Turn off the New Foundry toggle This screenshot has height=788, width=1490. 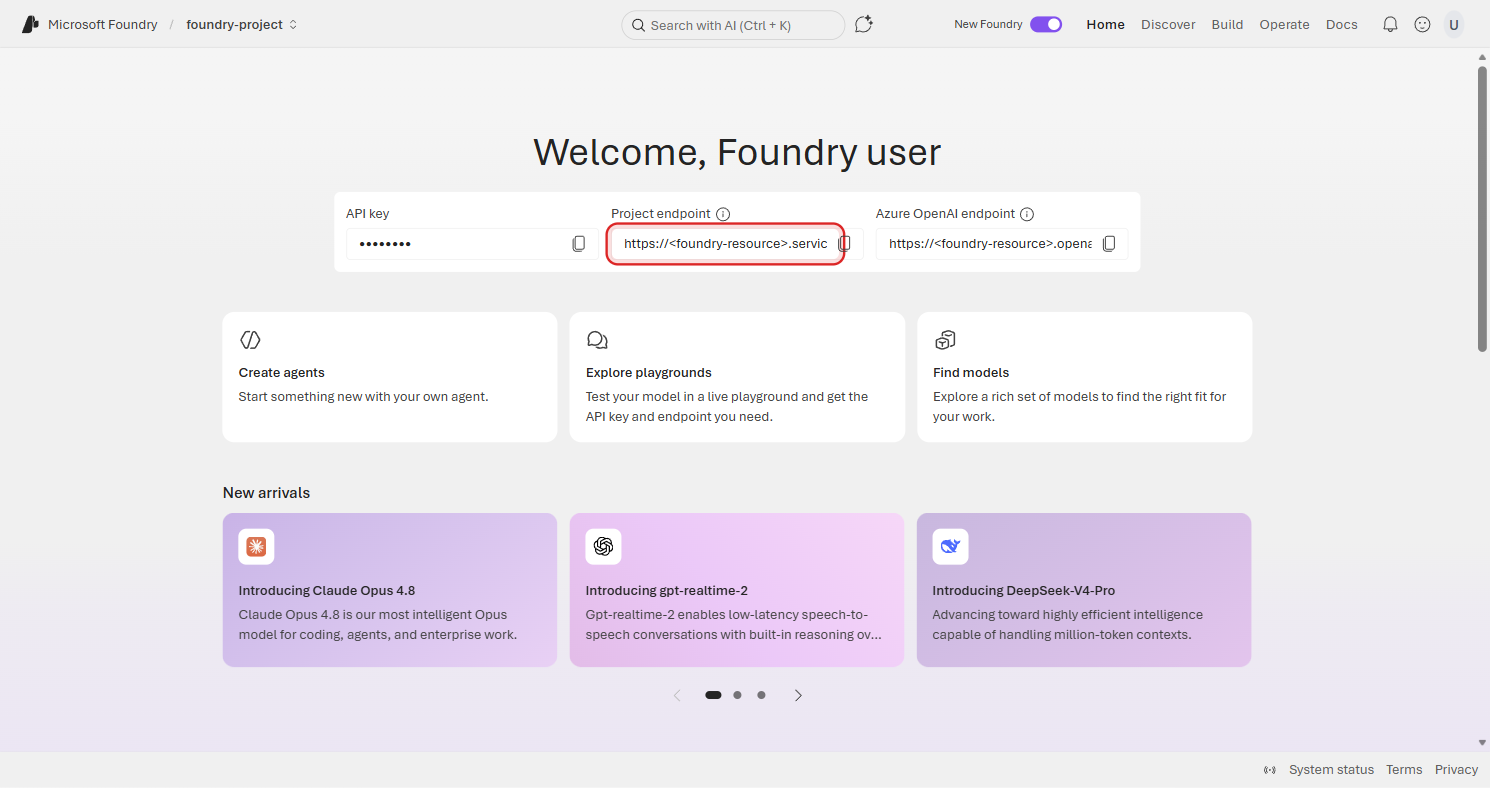click(1046, 24)
